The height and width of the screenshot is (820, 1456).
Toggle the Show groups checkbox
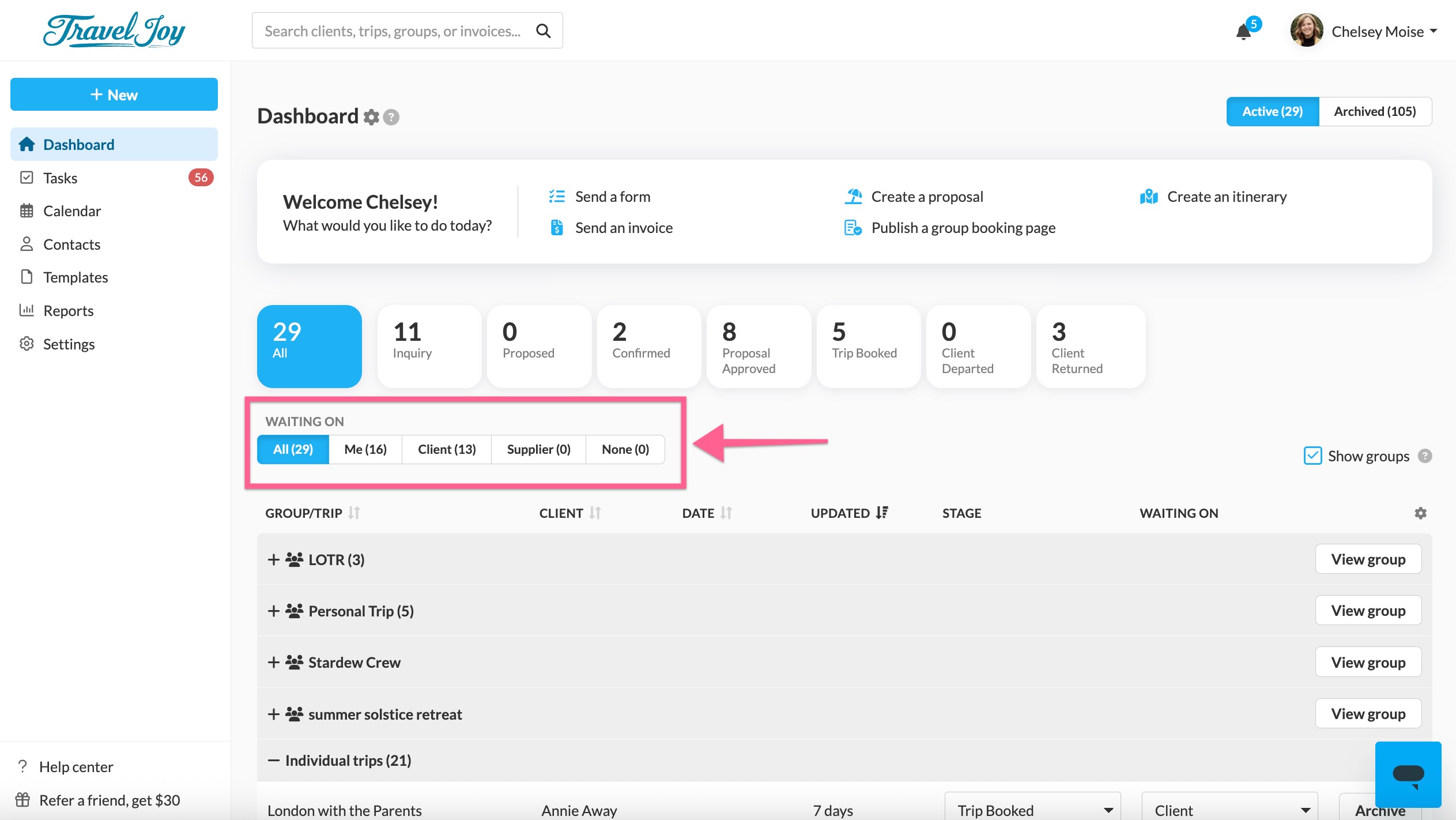click(x=1312, y=456)
